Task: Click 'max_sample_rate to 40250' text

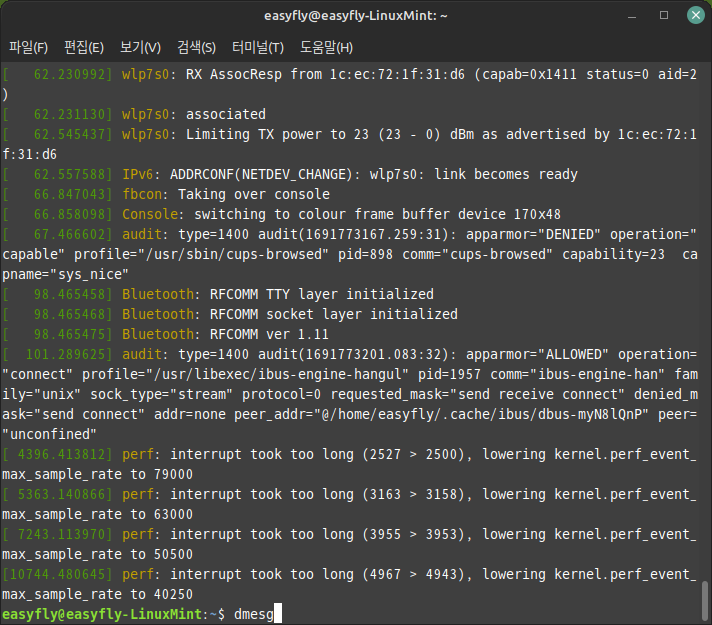Action: coord(98,594)
